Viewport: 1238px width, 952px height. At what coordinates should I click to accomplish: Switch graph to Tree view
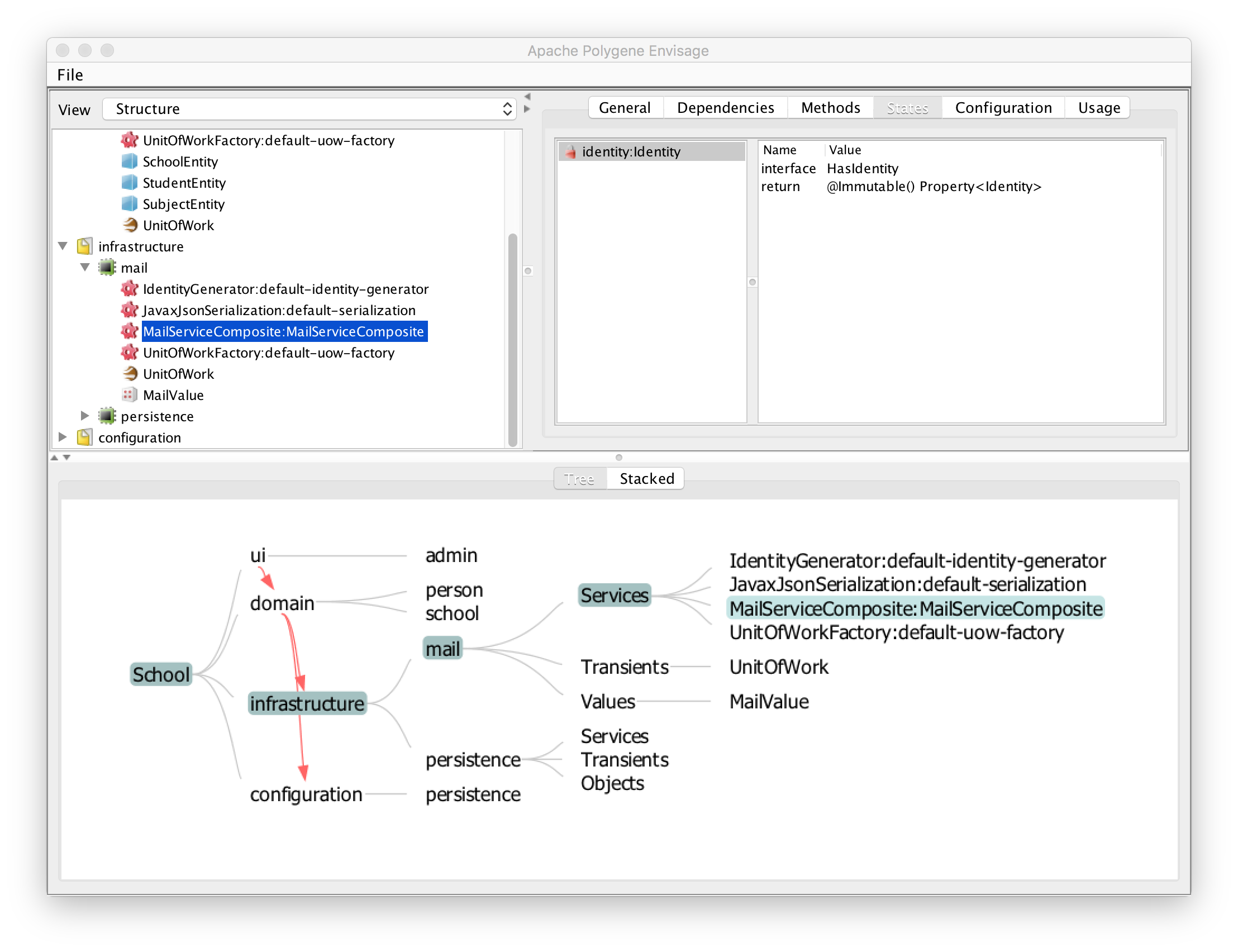click(x=579, y=479)
